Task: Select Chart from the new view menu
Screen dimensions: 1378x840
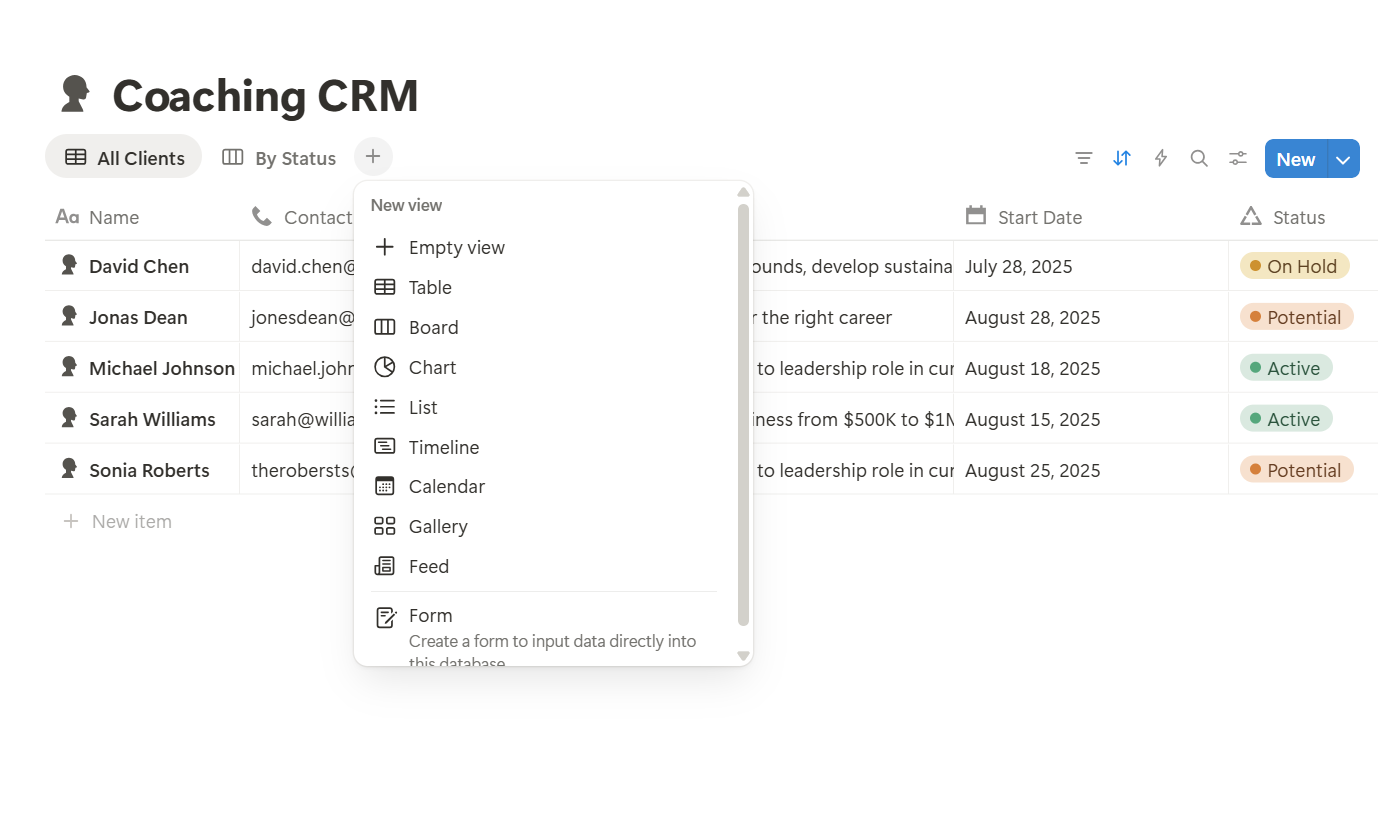Action: point(432,367)
